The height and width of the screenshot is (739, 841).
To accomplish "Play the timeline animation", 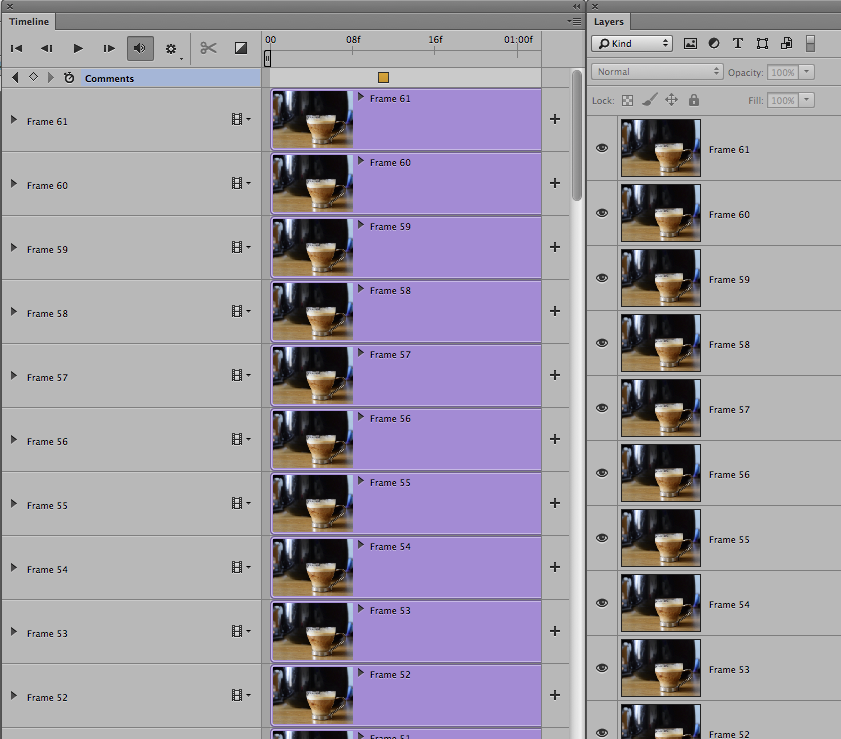I will (78, 48).
